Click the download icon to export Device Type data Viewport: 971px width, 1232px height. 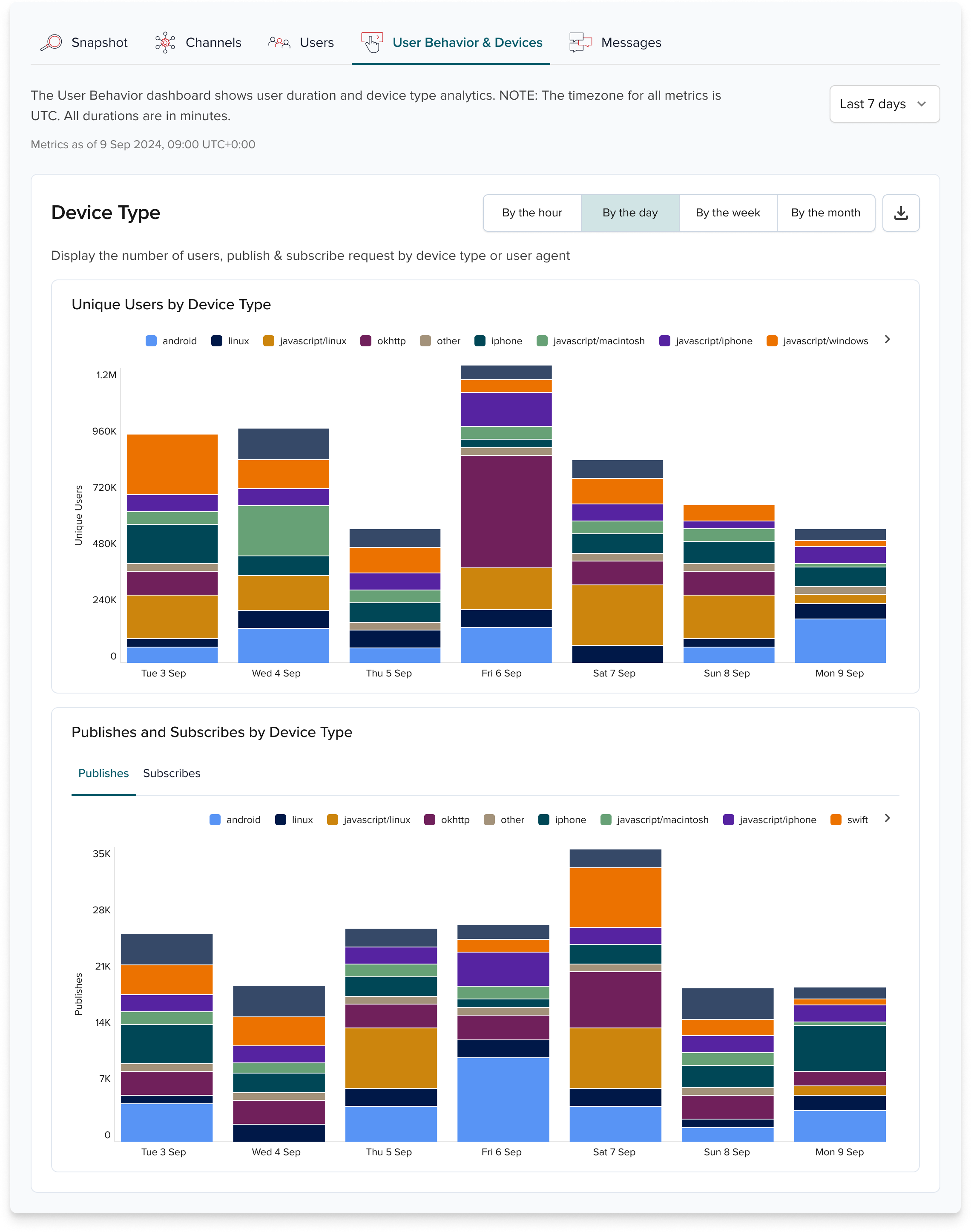pos(901,213)
